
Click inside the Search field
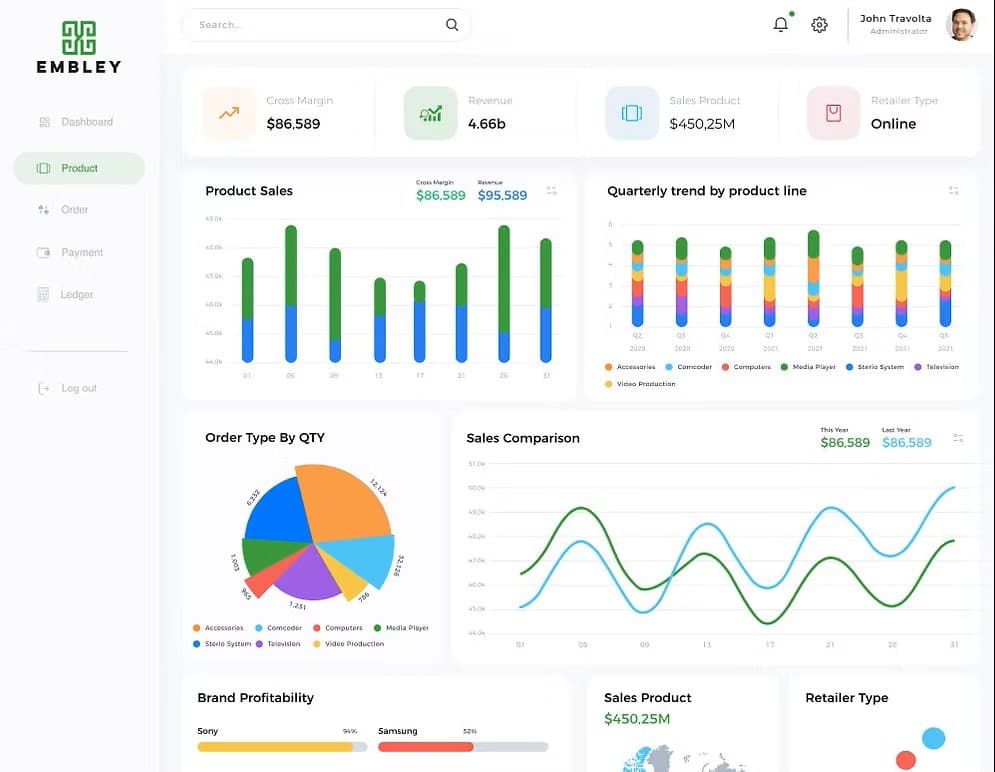point(310,24)
